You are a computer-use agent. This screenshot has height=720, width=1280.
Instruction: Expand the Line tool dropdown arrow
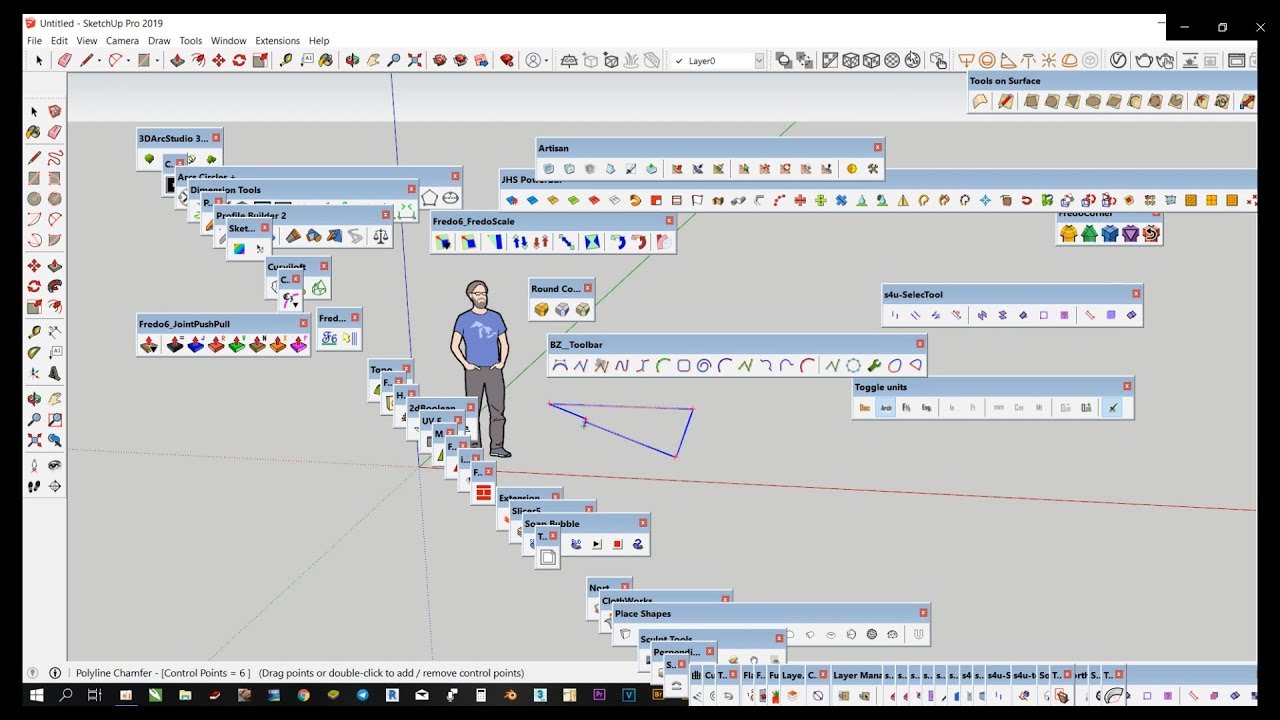point(101,61)
